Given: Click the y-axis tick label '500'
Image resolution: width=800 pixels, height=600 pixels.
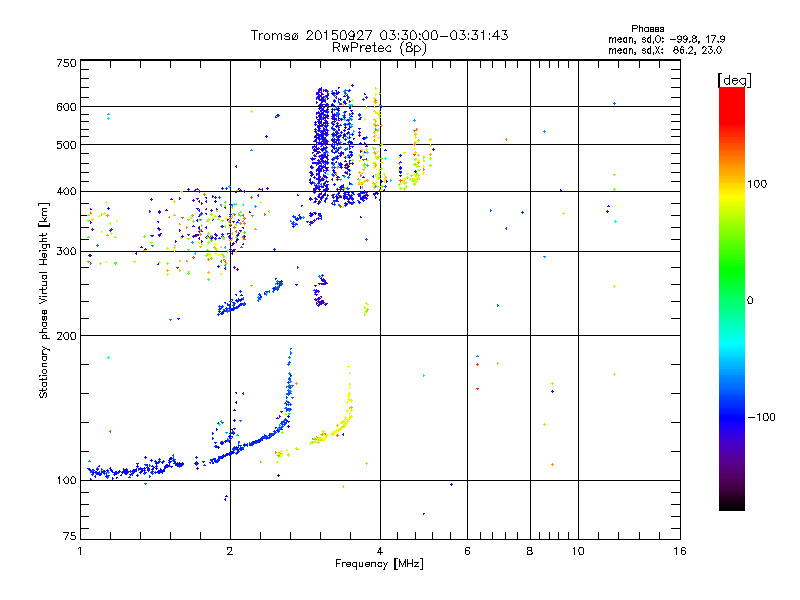Looking at the screenshot, I should pos(67,145).
